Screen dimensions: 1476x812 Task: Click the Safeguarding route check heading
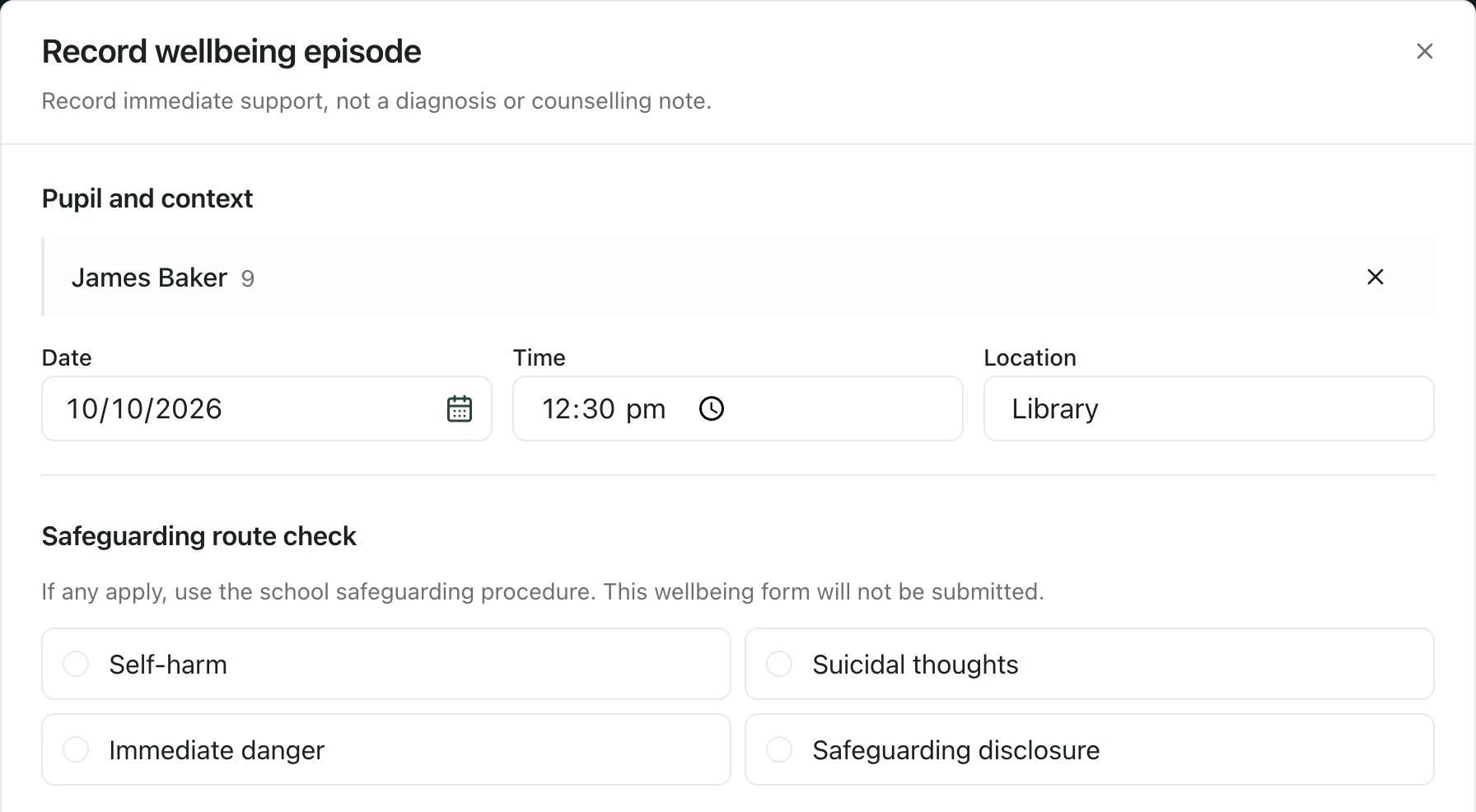(199, 536)
